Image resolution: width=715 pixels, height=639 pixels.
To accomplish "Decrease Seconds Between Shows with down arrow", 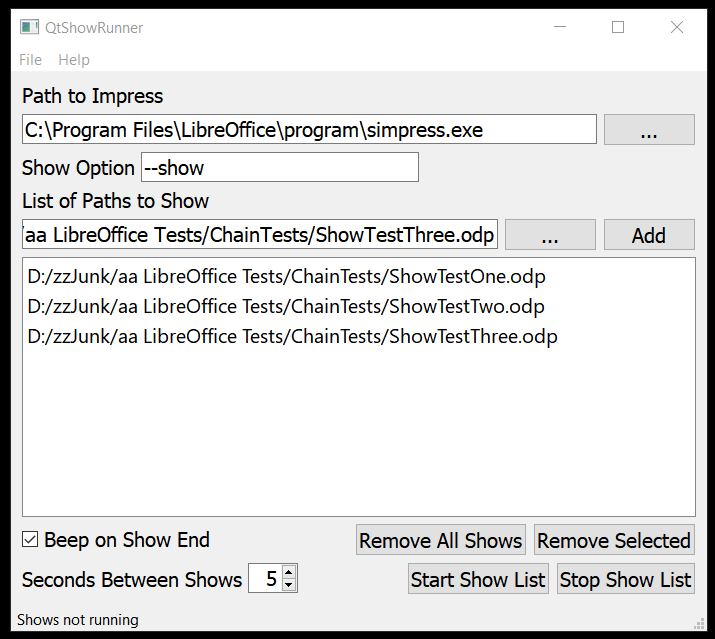I will (x=289, y=585).
